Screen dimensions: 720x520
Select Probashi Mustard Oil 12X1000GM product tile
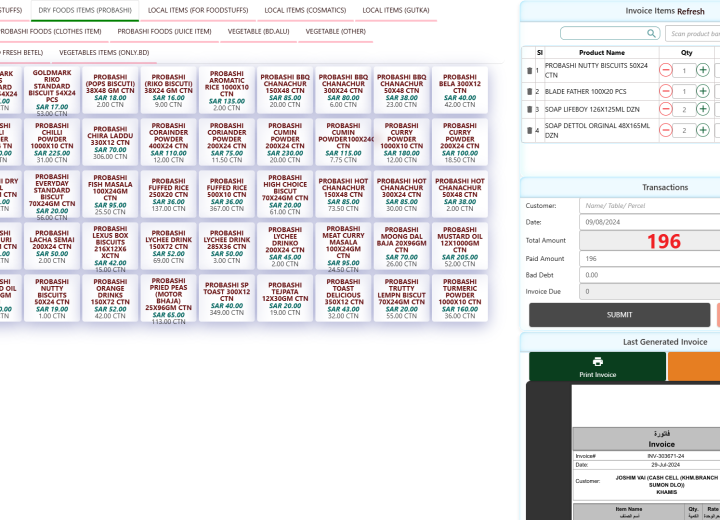(x=460, y=244)
